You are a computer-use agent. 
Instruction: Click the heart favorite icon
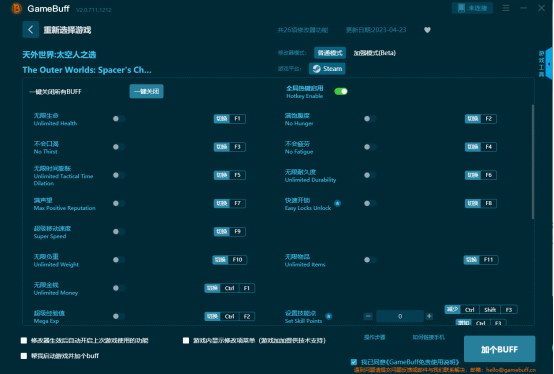427,30
